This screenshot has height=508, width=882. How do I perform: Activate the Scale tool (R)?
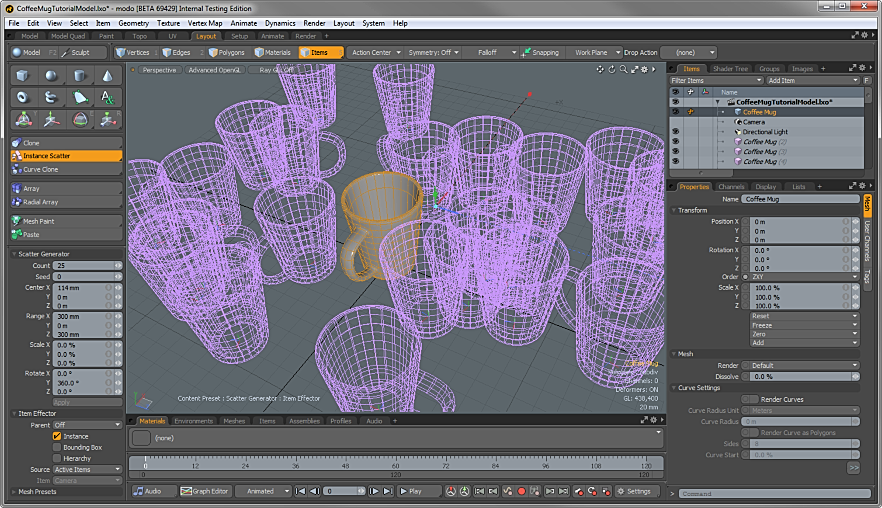click(107, 119)
